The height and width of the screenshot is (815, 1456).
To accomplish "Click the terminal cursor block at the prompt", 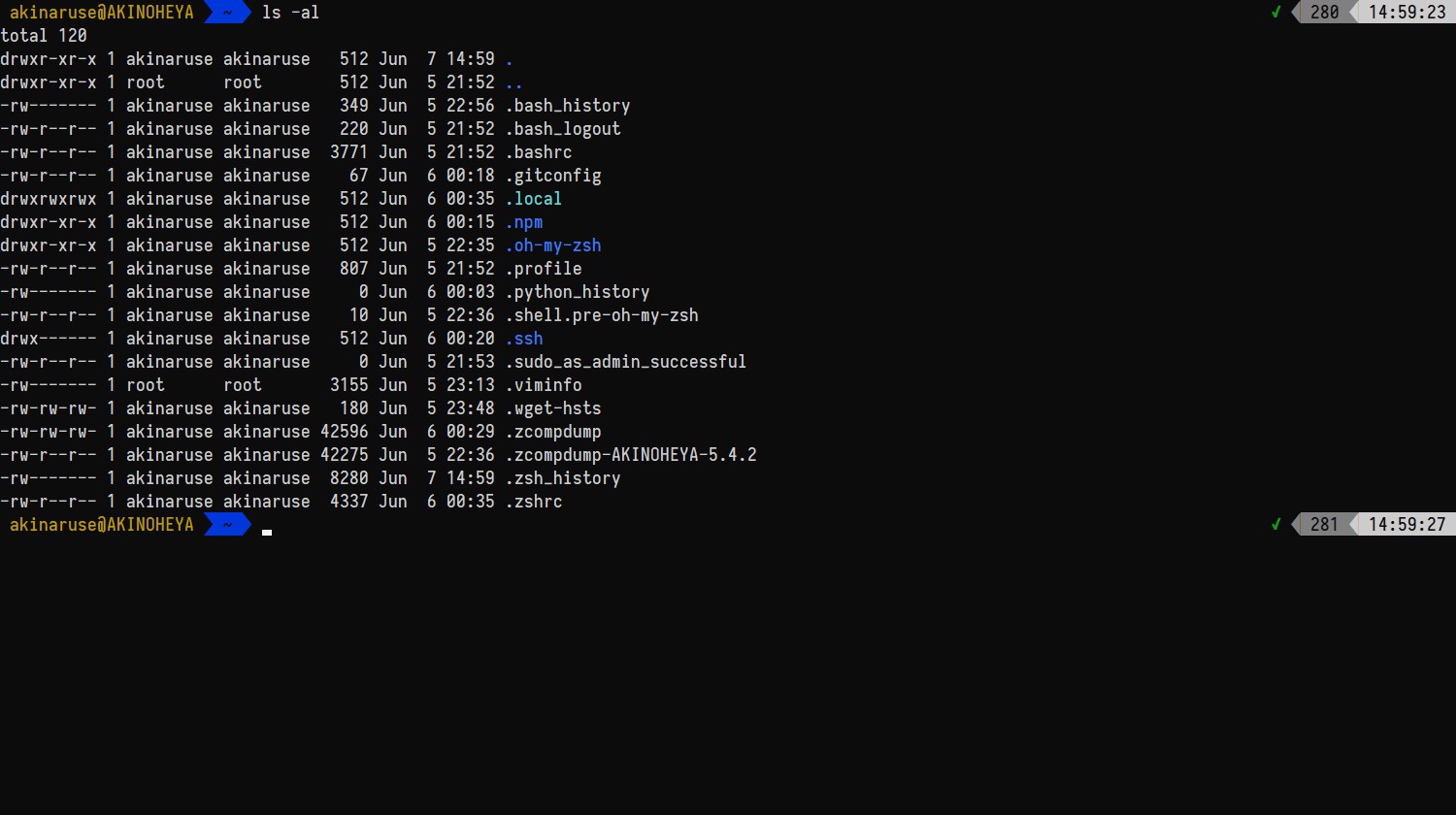I will [267, 531].
